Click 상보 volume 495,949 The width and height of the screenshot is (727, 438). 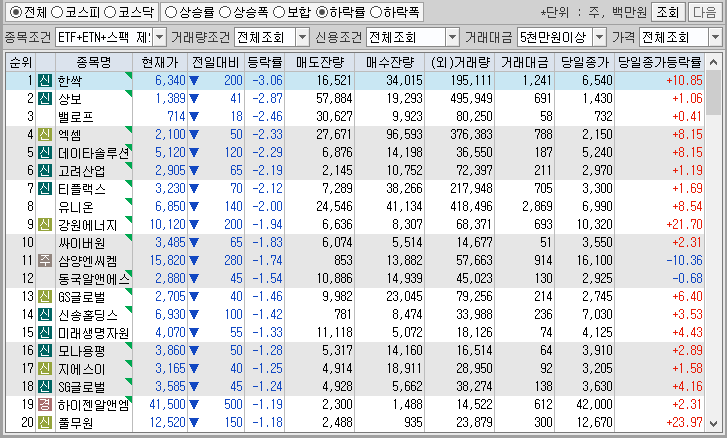[x=471, y=98]
